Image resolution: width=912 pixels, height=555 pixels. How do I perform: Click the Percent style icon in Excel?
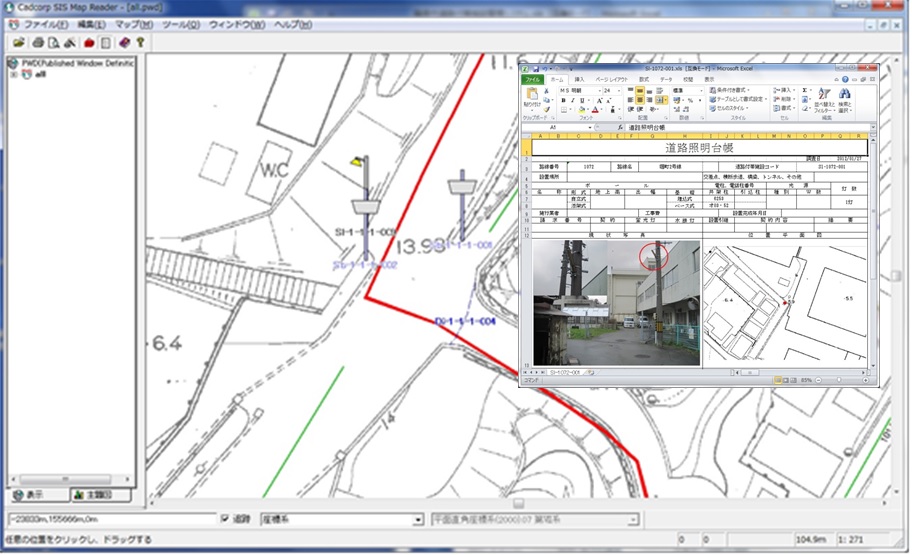pyautogui.click(x=690, y=100)
